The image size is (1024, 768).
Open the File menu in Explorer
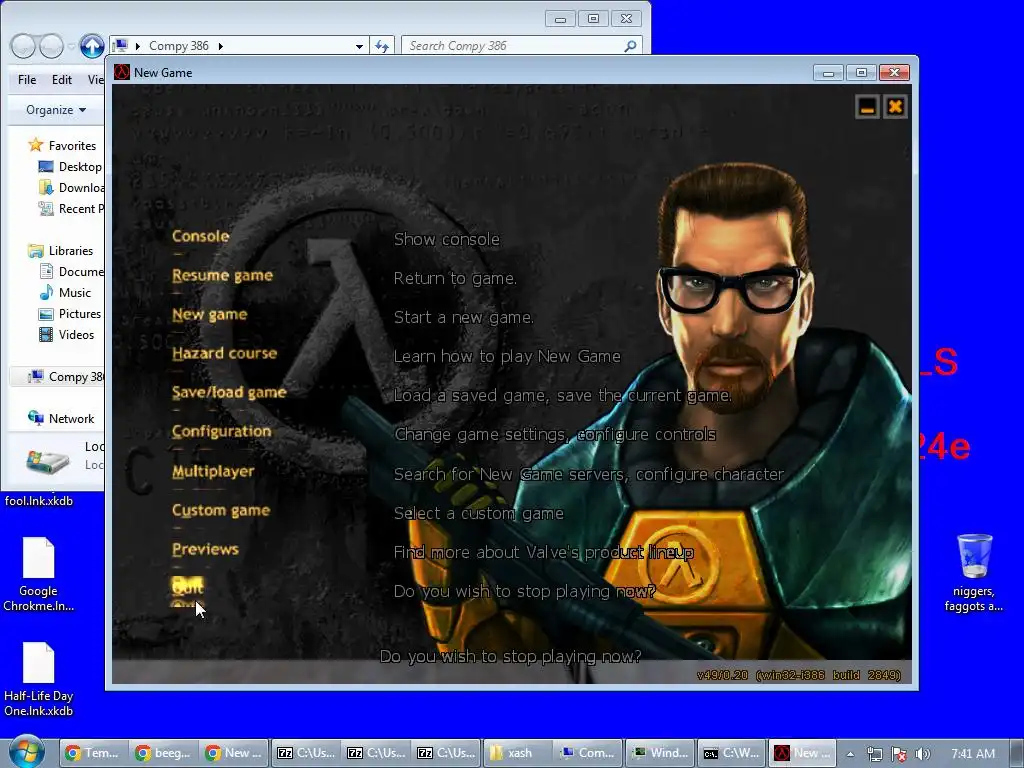click(27, 80)
